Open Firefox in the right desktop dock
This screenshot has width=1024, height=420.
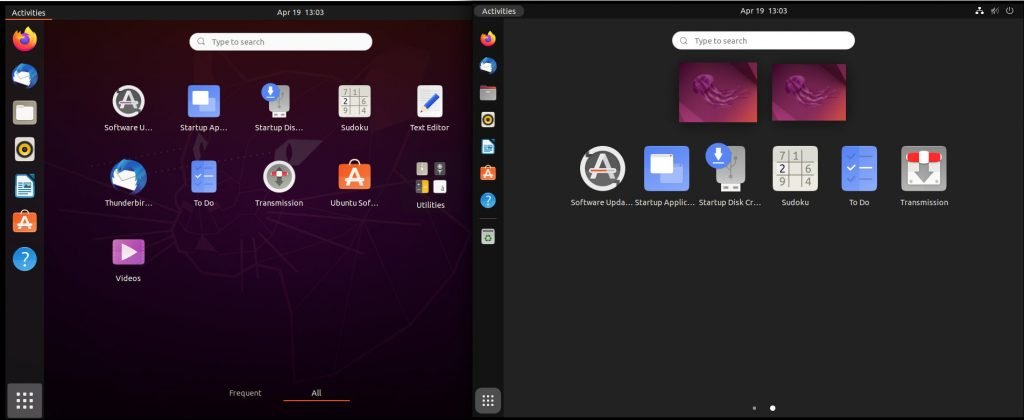[488, 39]
